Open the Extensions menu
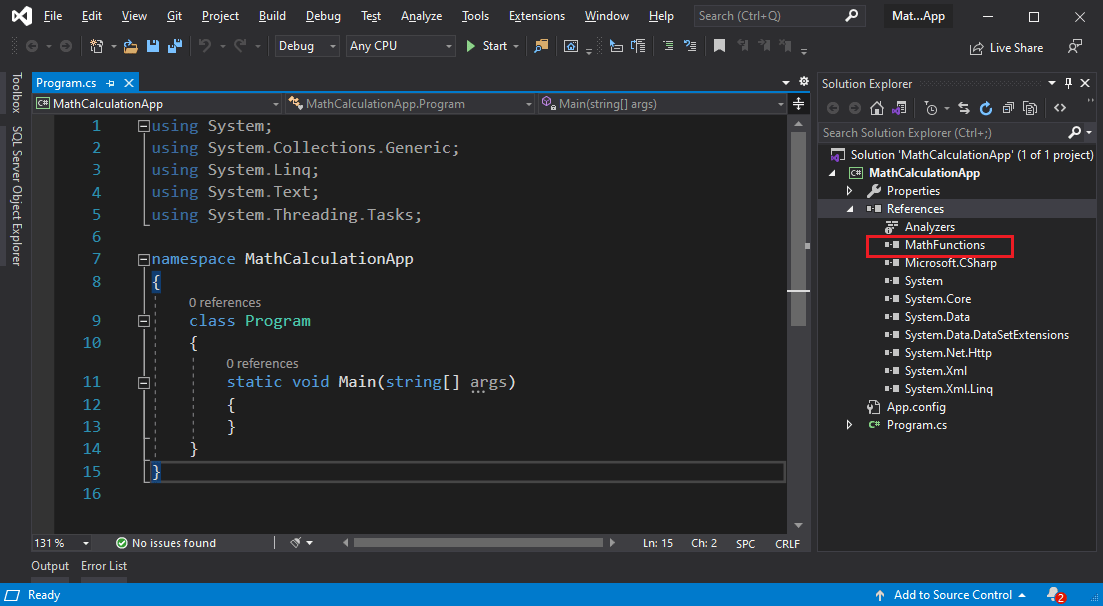 [536, 15]
